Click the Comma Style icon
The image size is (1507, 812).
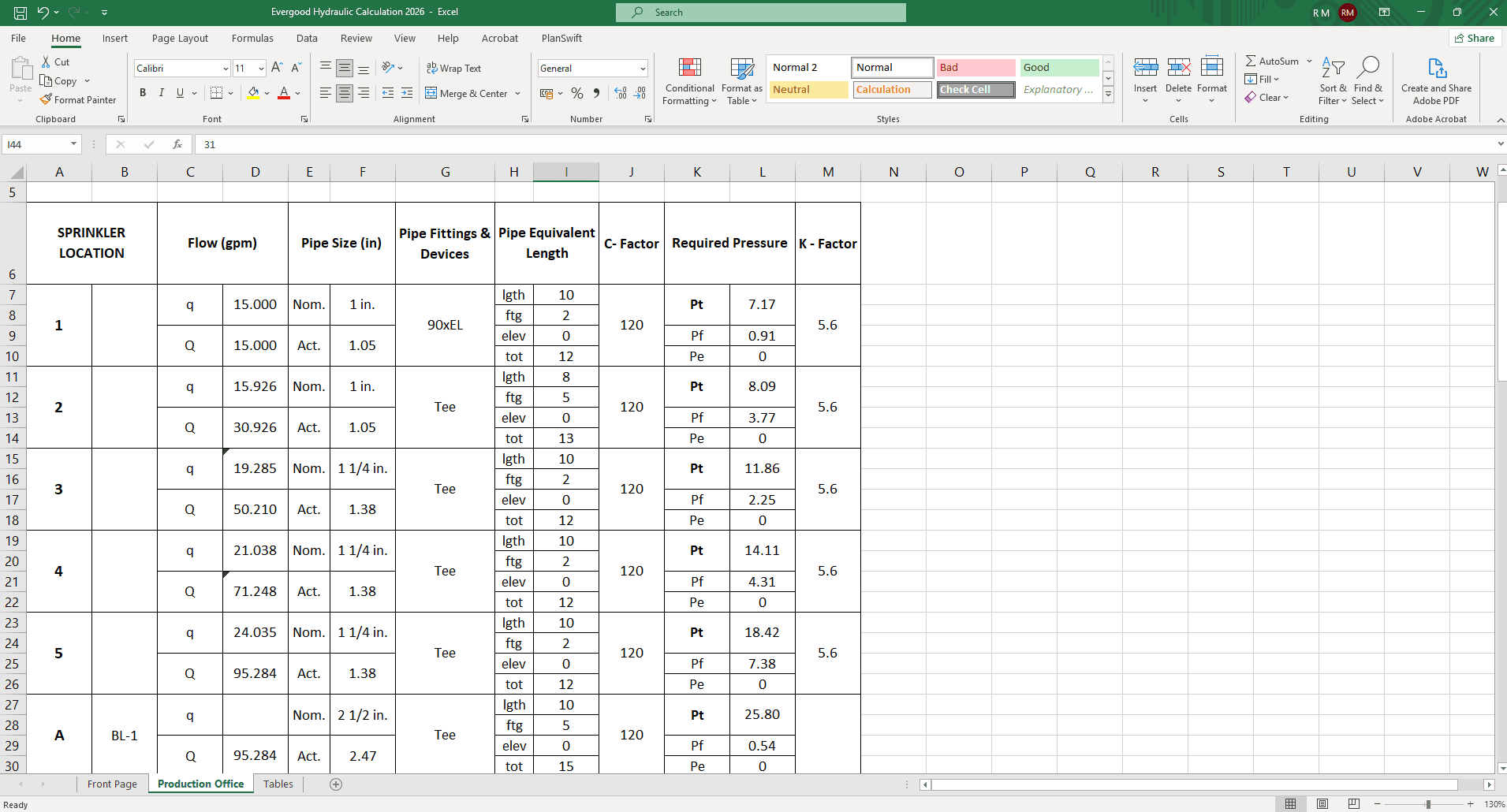596,93
